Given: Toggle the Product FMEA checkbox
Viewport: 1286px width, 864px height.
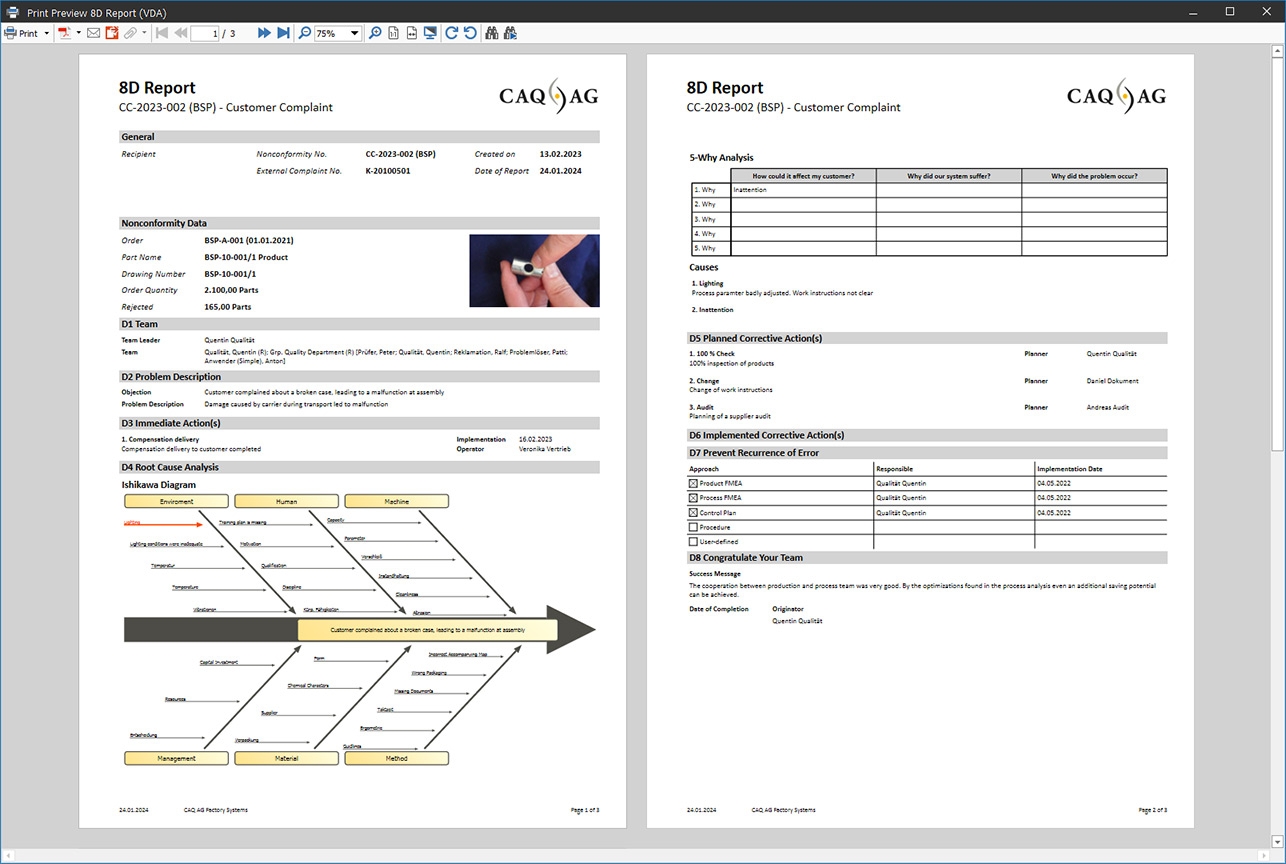Looking at the screenshot, I should point(694,483).
